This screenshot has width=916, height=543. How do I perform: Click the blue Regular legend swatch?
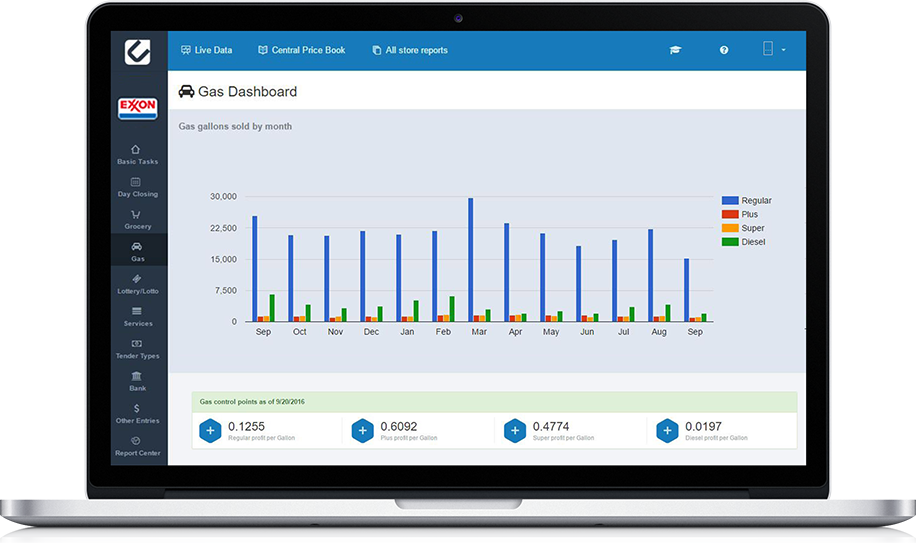[x=730, y=200]
